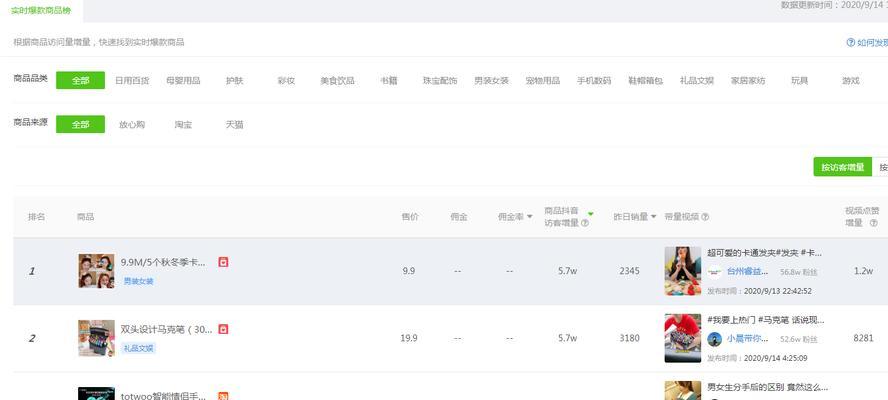
Task: Open the 实时爆款商品榜 tab
Action: 41,11
